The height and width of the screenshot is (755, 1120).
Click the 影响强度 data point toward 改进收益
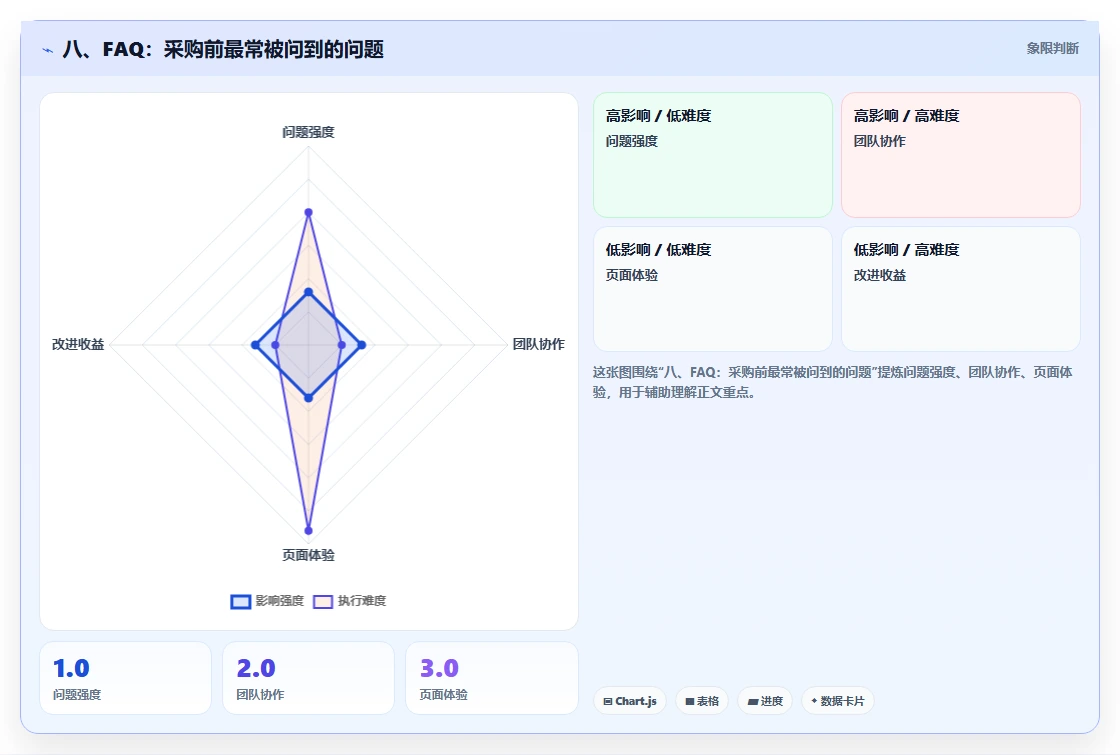(x=256, y=345)
